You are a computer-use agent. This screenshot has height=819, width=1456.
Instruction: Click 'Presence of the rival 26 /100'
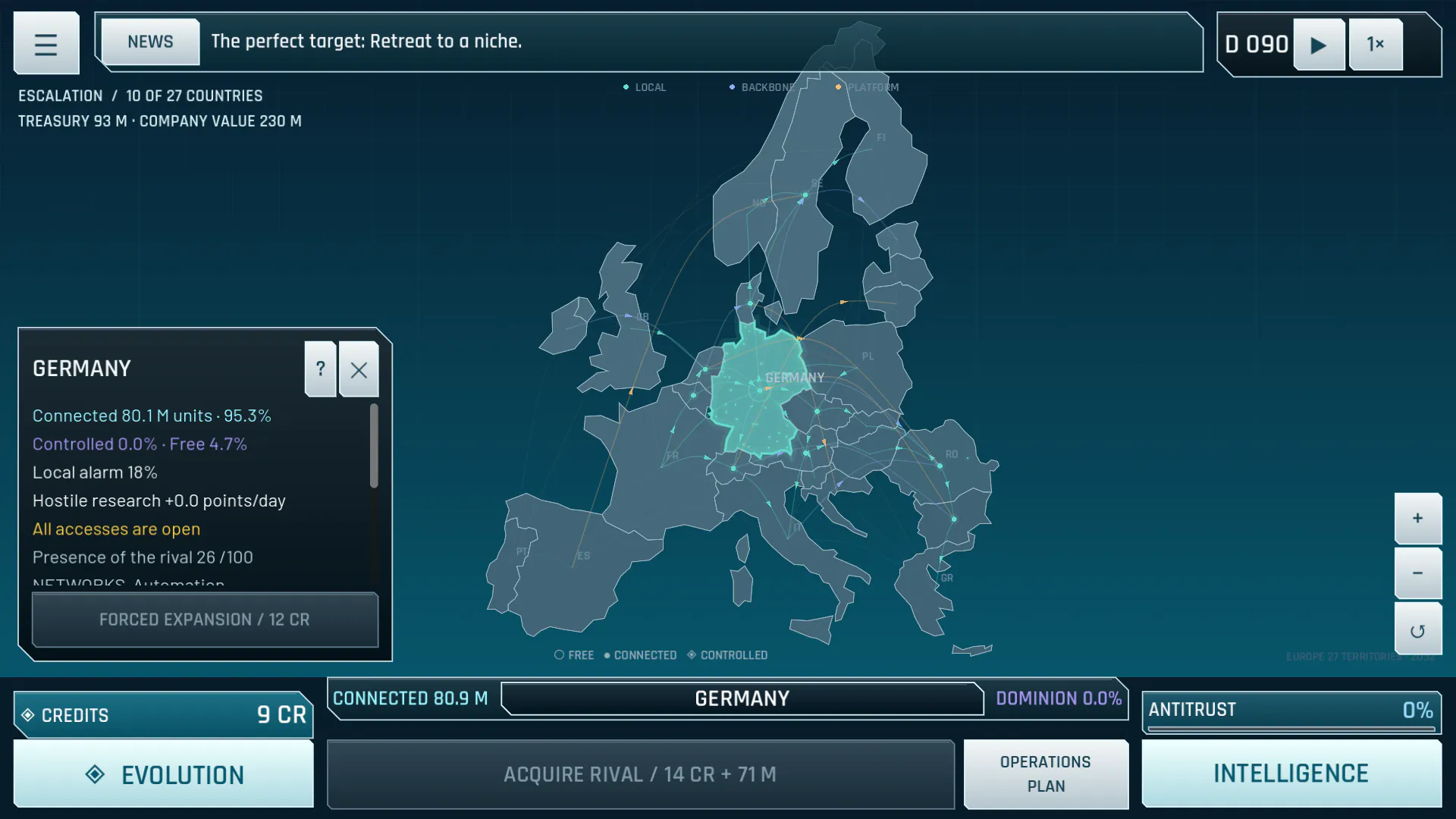(x=143, y=557)
